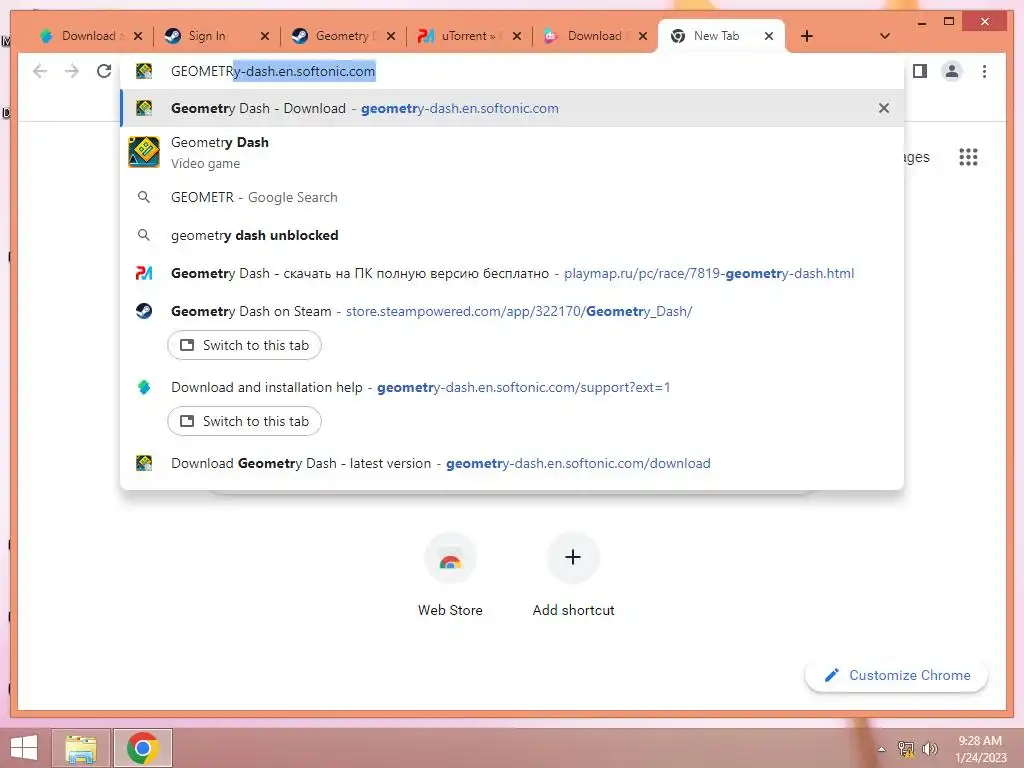
Task: Go back using the back arrow
Action: tap(40, 71)
